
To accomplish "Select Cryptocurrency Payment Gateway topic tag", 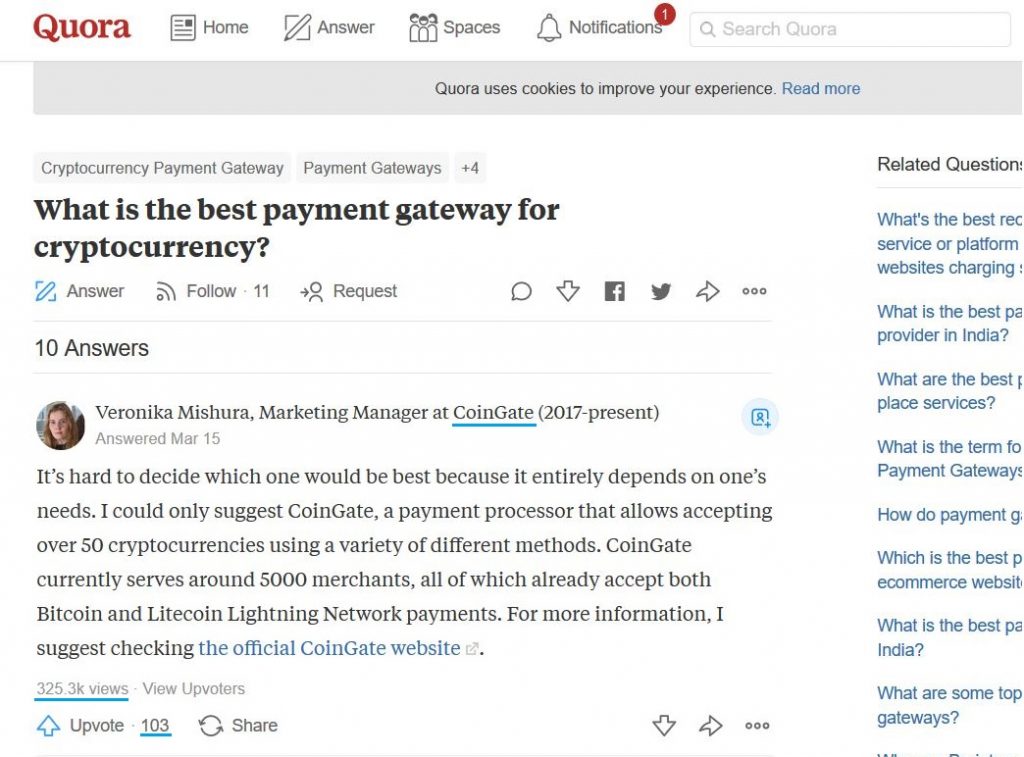I will [x=162, y=168].
